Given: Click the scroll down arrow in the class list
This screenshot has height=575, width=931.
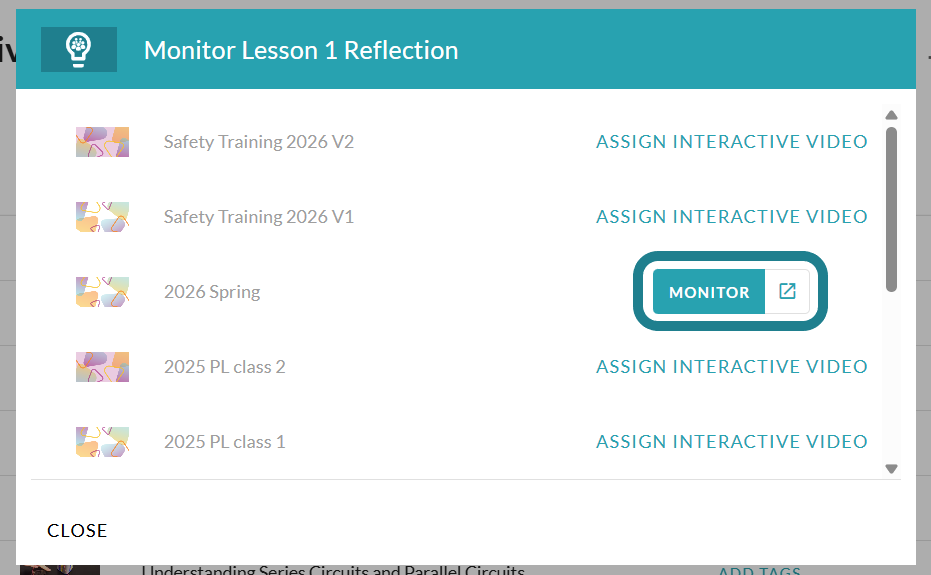Looking at the screenshot, I should coord(891,469).
